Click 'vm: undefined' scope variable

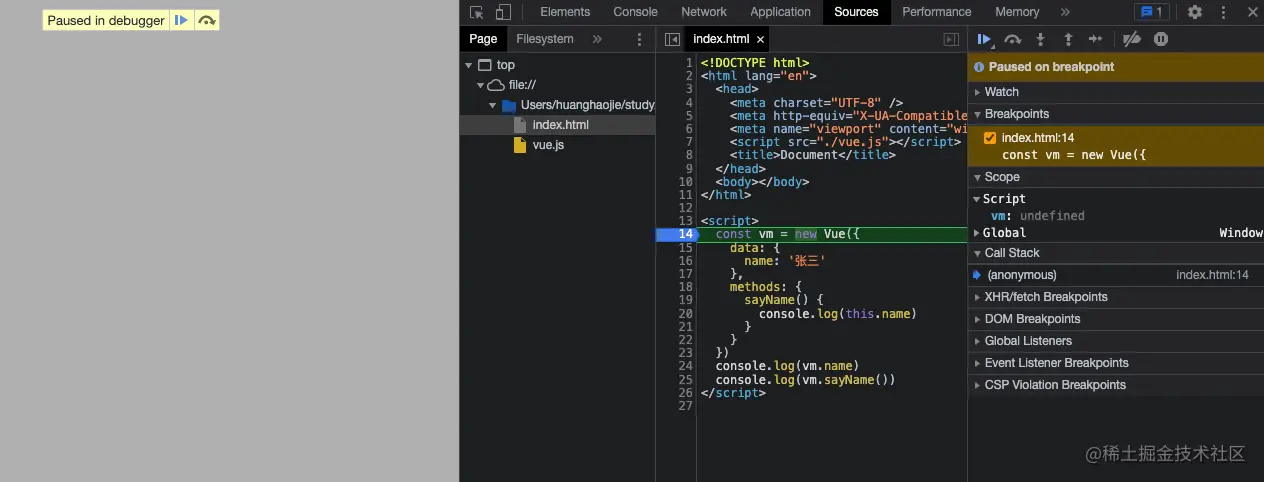click(1037, 216)
